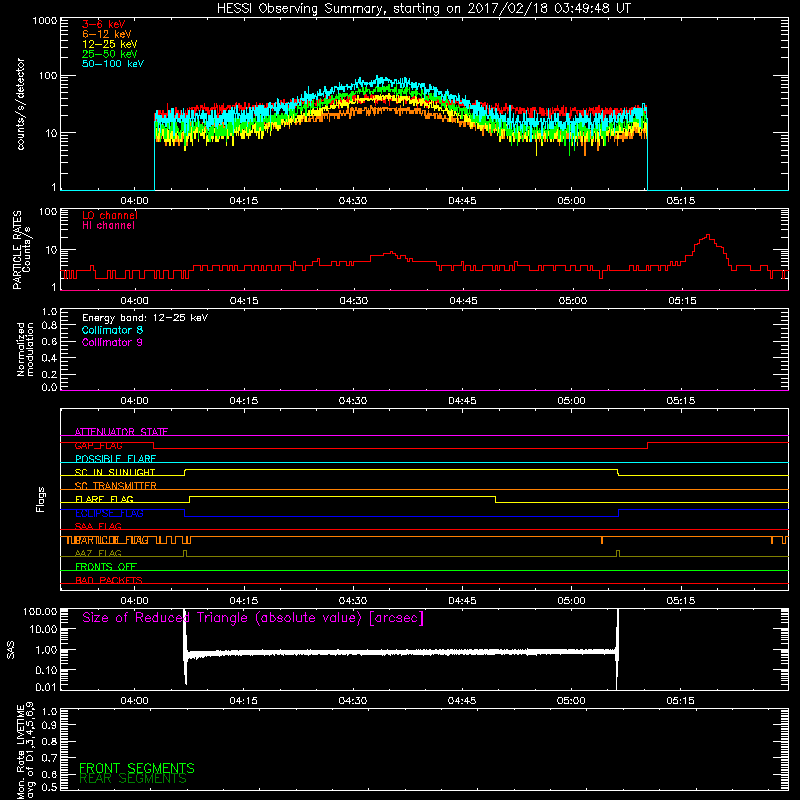Select the Collimator 8 legend label
The image size is (800, 800).
(112, 330)
